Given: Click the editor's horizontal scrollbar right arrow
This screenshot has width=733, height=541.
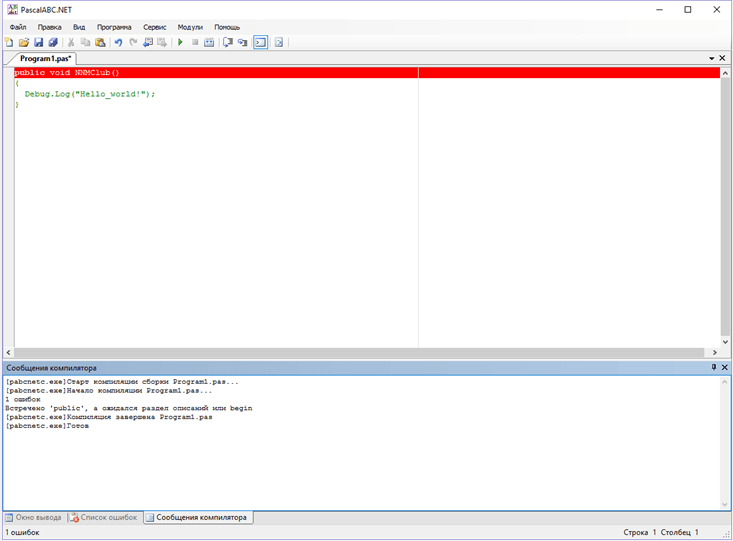Looking at the screenshot, I should click(714, 353).
